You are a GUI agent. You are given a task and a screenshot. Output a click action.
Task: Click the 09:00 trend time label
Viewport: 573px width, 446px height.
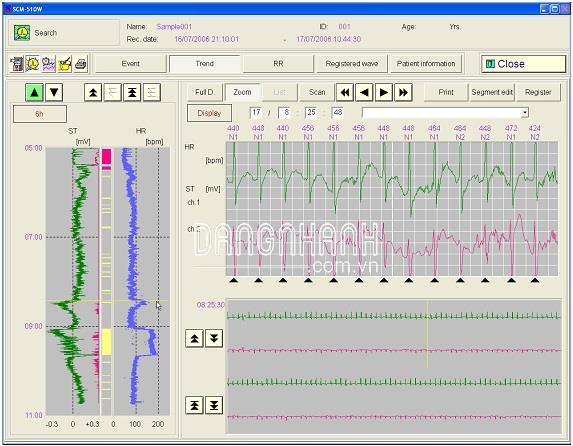(x=34, y=326)
